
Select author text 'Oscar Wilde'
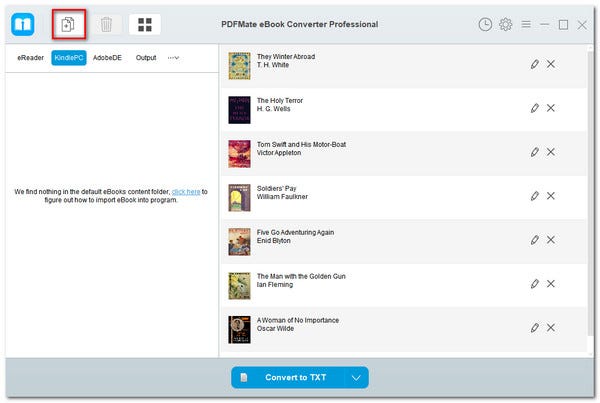275,329
